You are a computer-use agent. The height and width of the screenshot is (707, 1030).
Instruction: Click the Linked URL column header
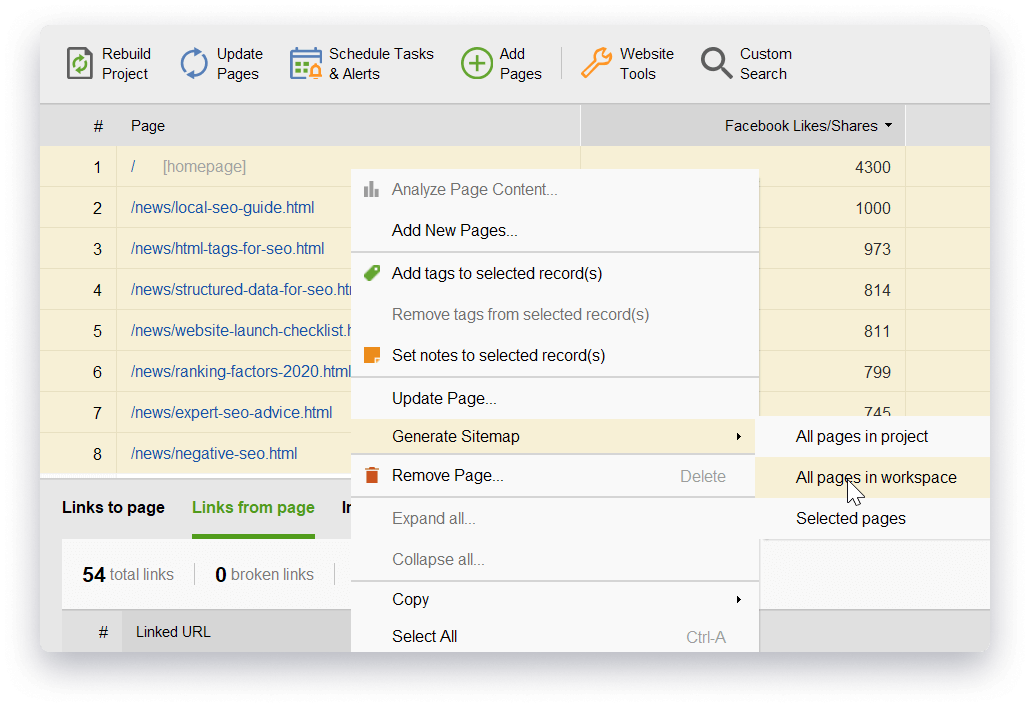173,632
